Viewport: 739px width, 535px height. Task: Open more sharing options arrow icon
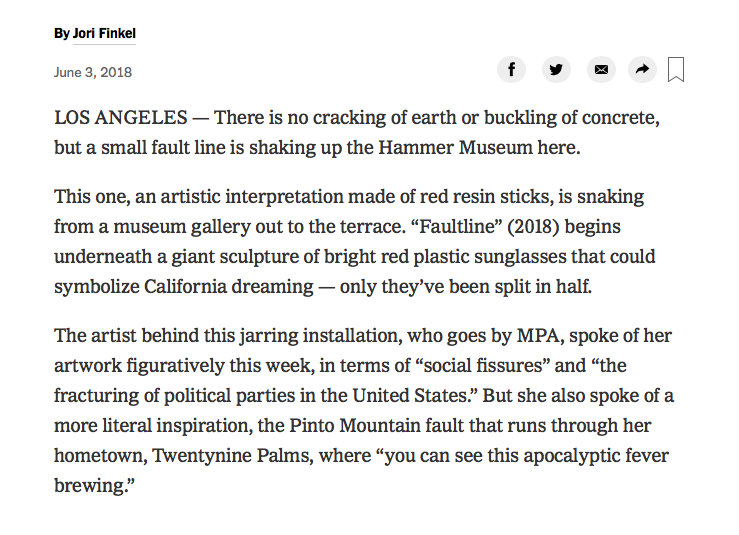pyautogui.click(x=642, y=69)
